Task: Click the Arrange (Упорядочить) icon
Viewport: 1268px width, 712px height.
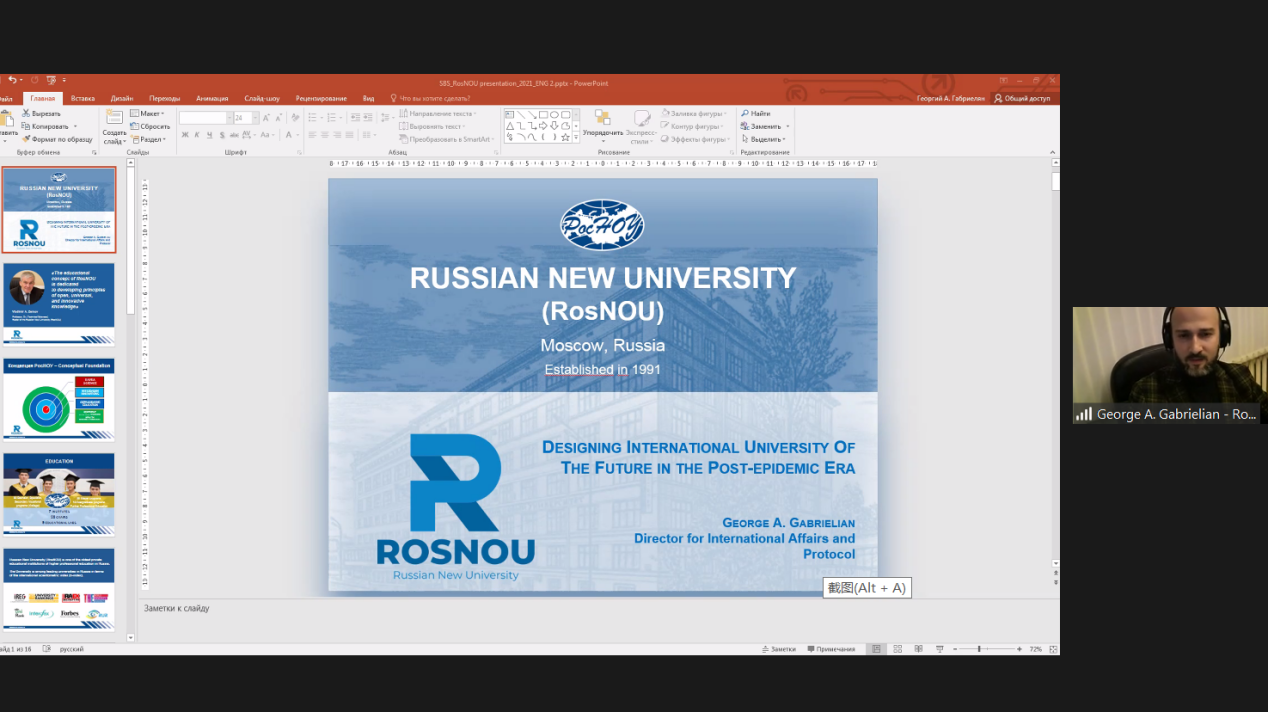Action: pyautogui.click(x=603, y=117)
